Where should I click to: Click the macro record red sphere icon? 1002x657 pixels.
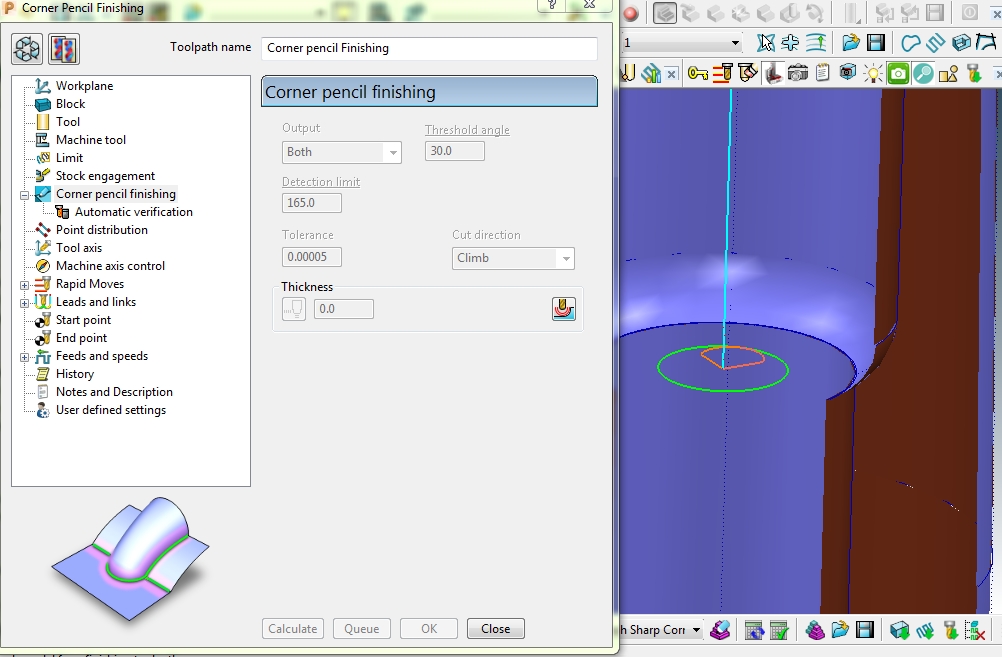(x=630, y=13)
